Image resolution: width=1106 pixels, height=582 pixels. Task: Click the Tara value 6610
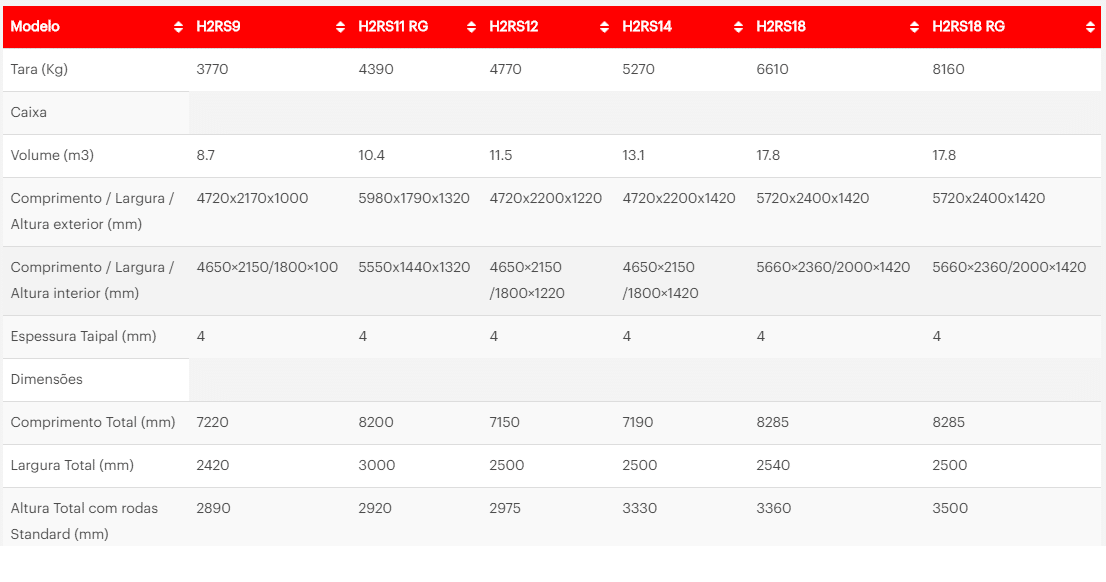click(x=772, y=69)
